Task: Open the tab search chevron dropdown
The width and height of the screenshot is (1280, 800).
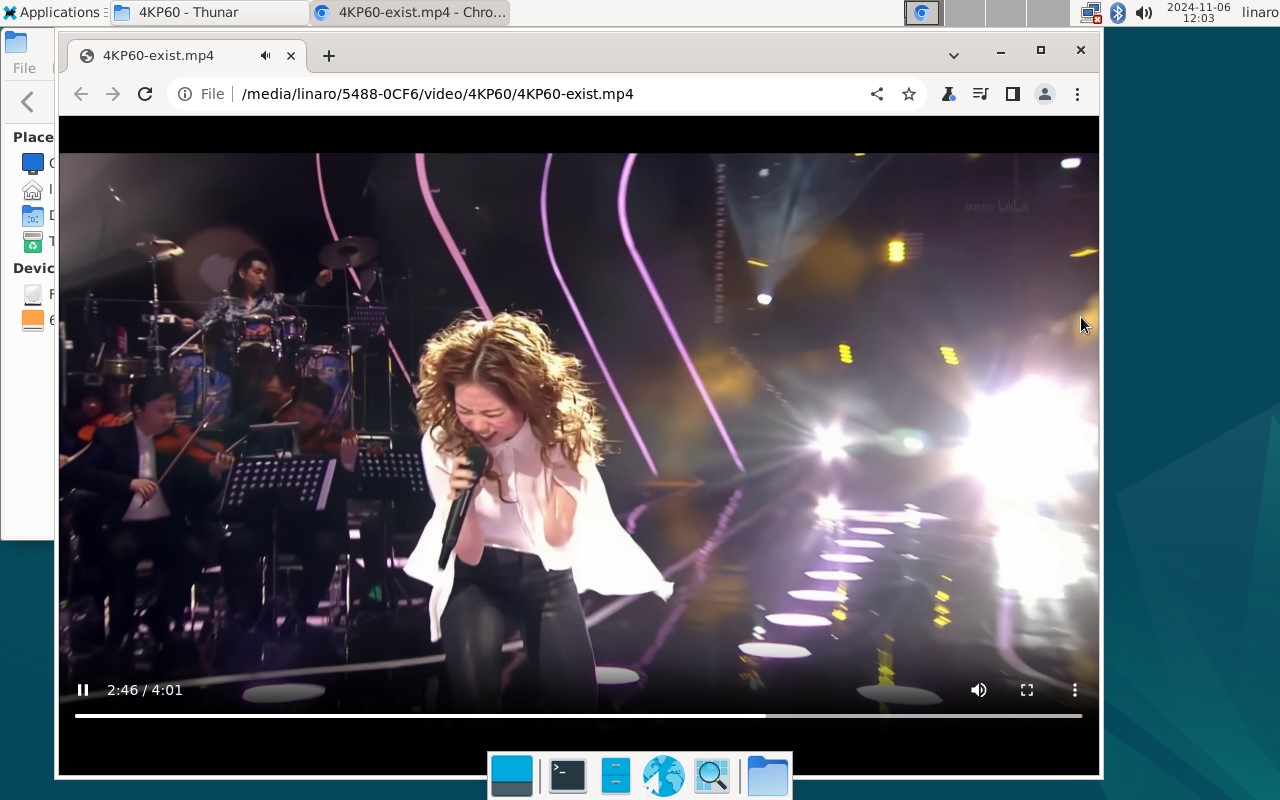Action: pyautogui.click(x=954, y=55)
